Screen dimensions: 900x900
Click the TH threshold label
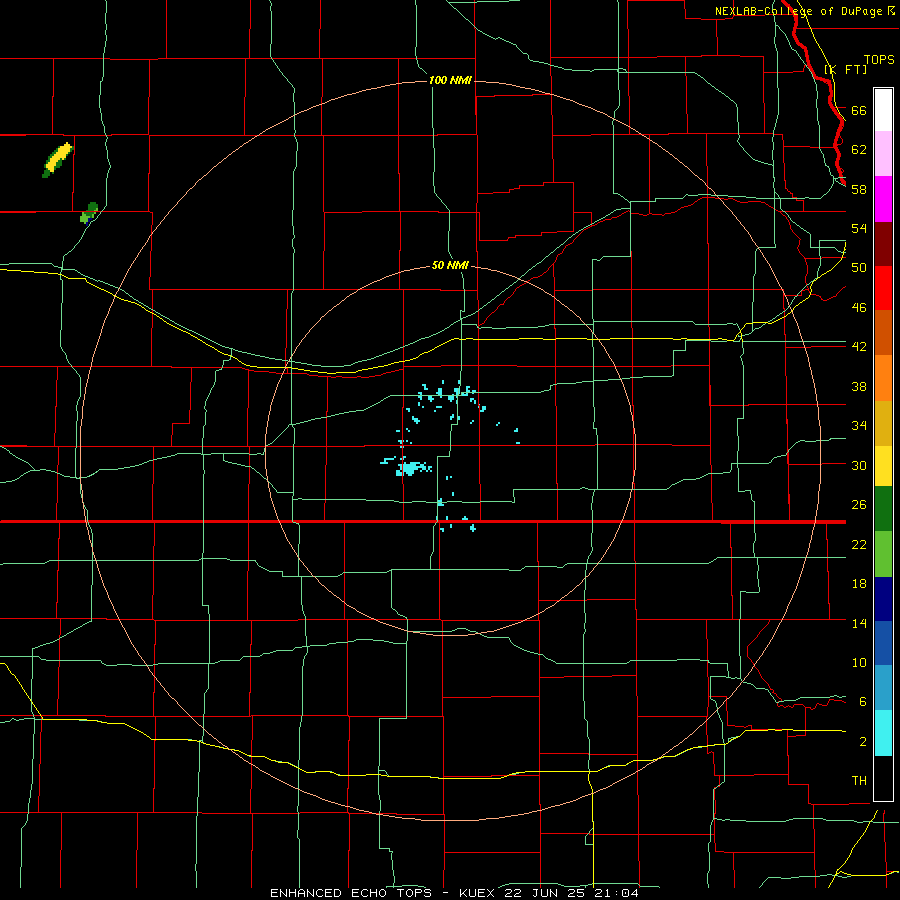[859, 781]
